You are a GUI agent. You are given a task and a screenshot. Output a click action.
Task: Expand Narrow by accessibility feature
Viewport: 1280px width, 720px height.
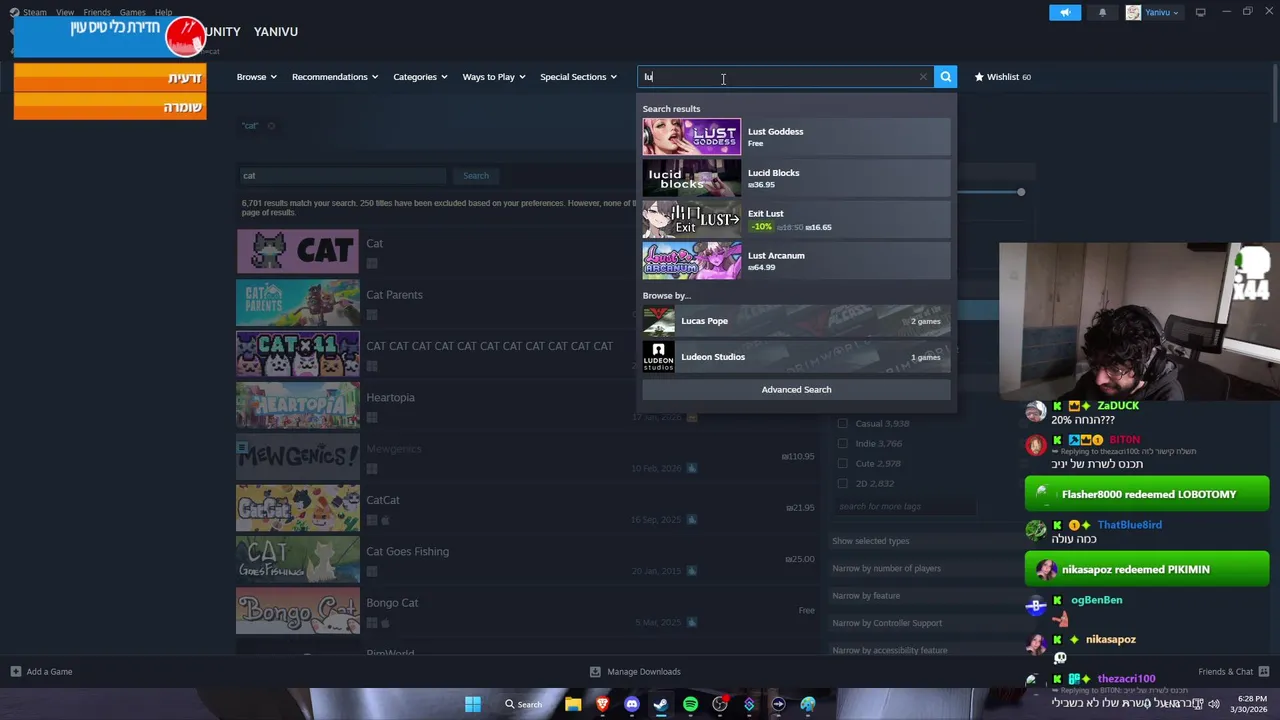click(x=890, y=650)
